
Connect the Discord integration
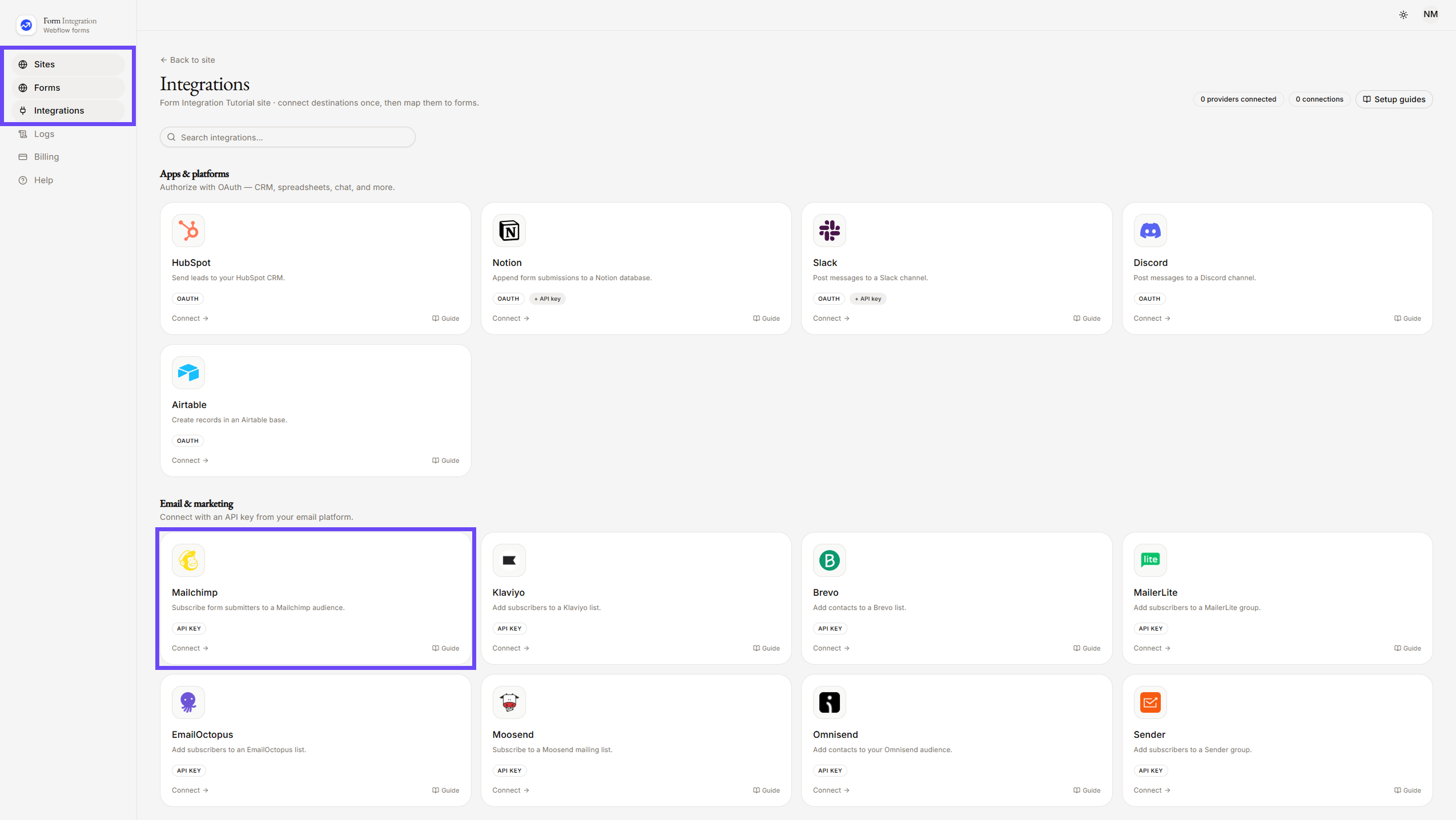(x=1152, y=318)
